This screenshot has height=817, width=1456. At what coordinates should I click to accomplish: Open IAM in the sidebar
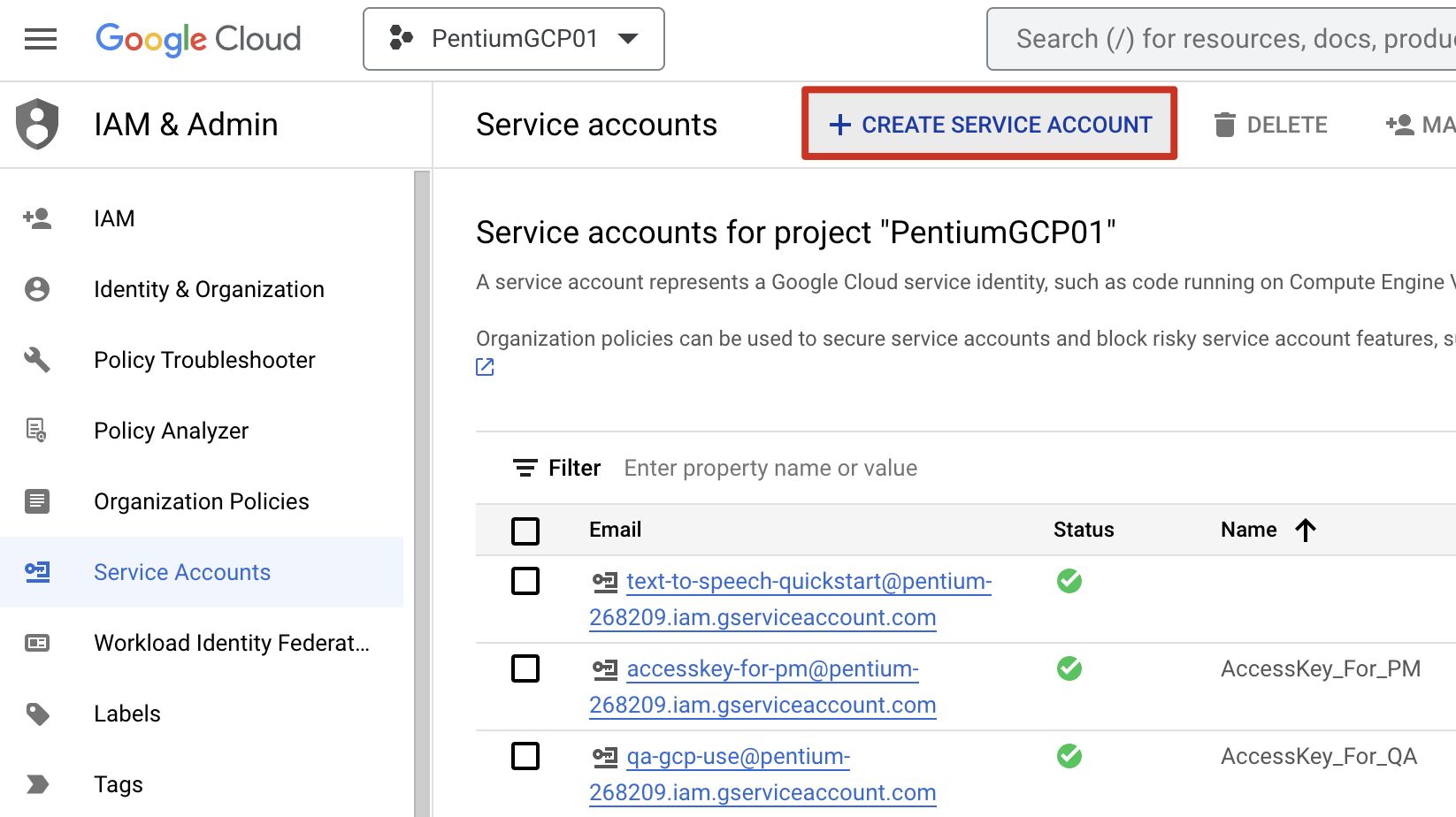[114, 218]
